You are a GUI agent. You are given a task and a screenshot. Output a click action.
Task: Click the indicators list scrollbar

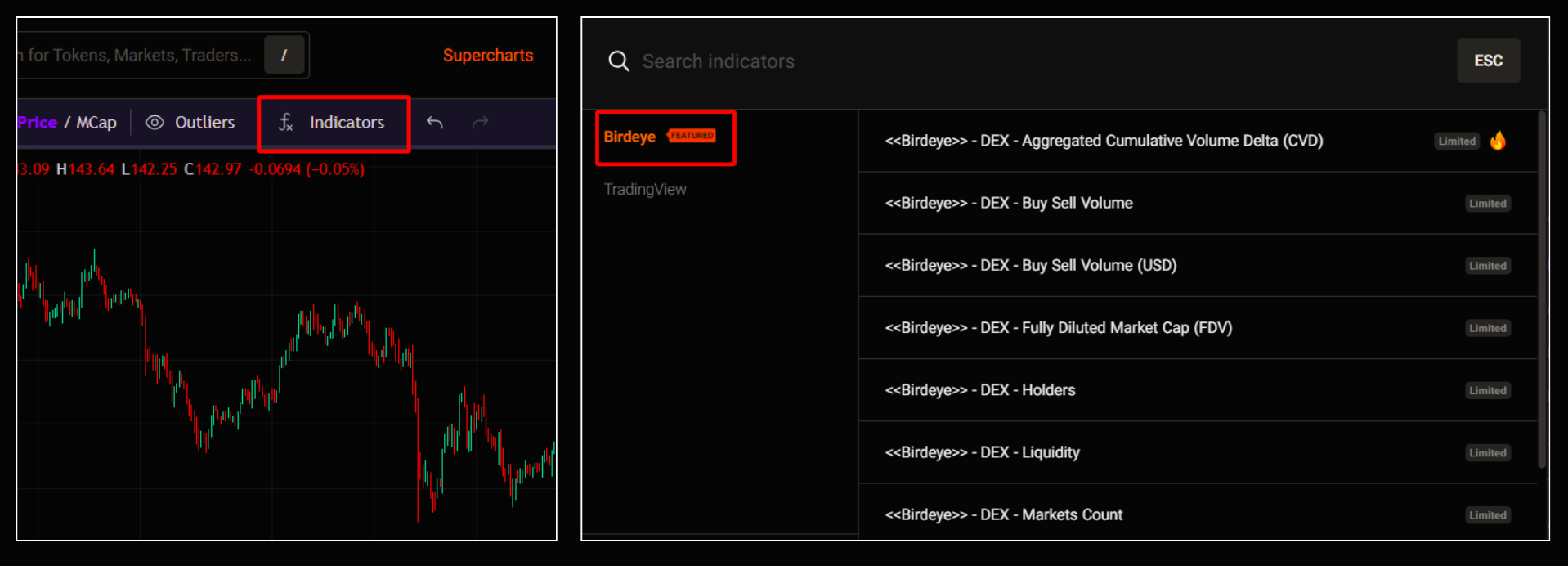[1542, 290]
